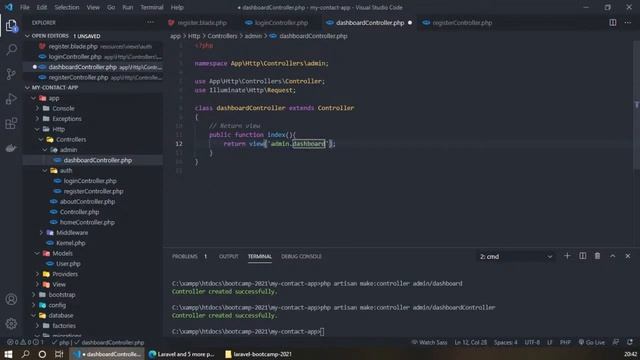Expand the Console folder
640x360 pixels.
(x=94, y=109)
